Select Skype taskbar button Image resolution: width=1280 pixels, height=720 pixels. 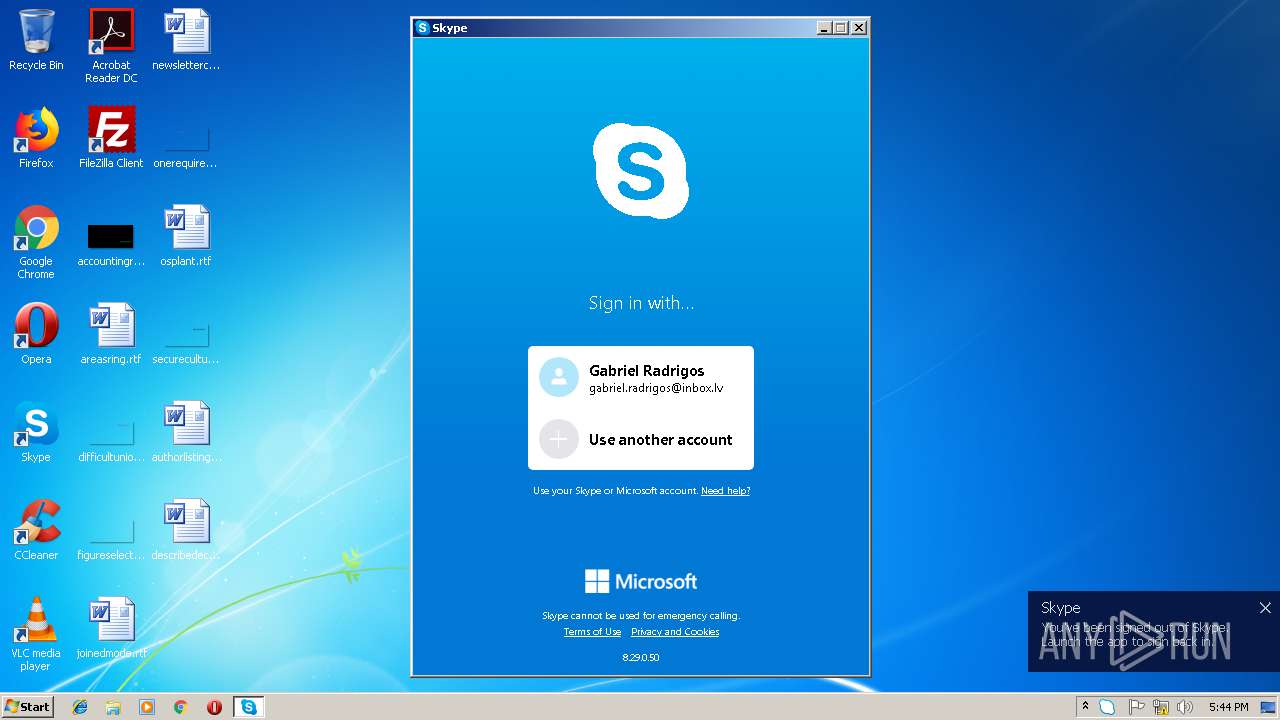(248, 707)
